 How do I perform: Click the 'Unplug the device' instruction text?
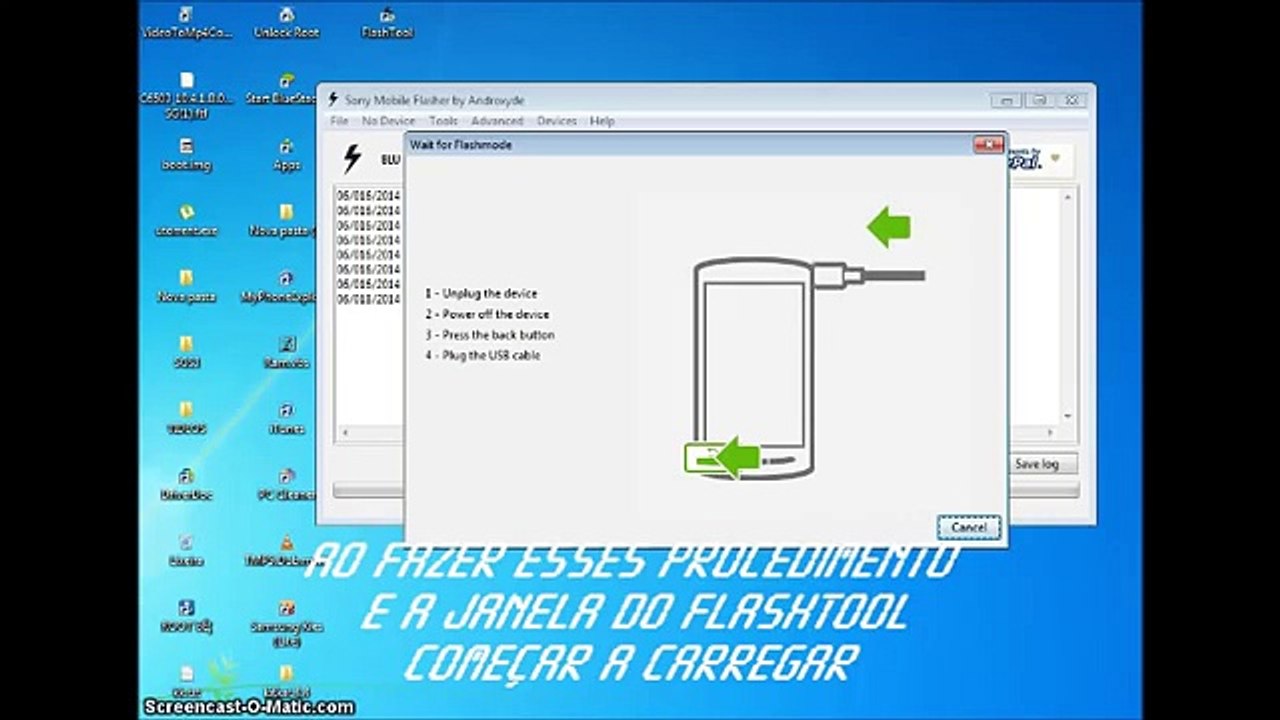pos(481,293)
